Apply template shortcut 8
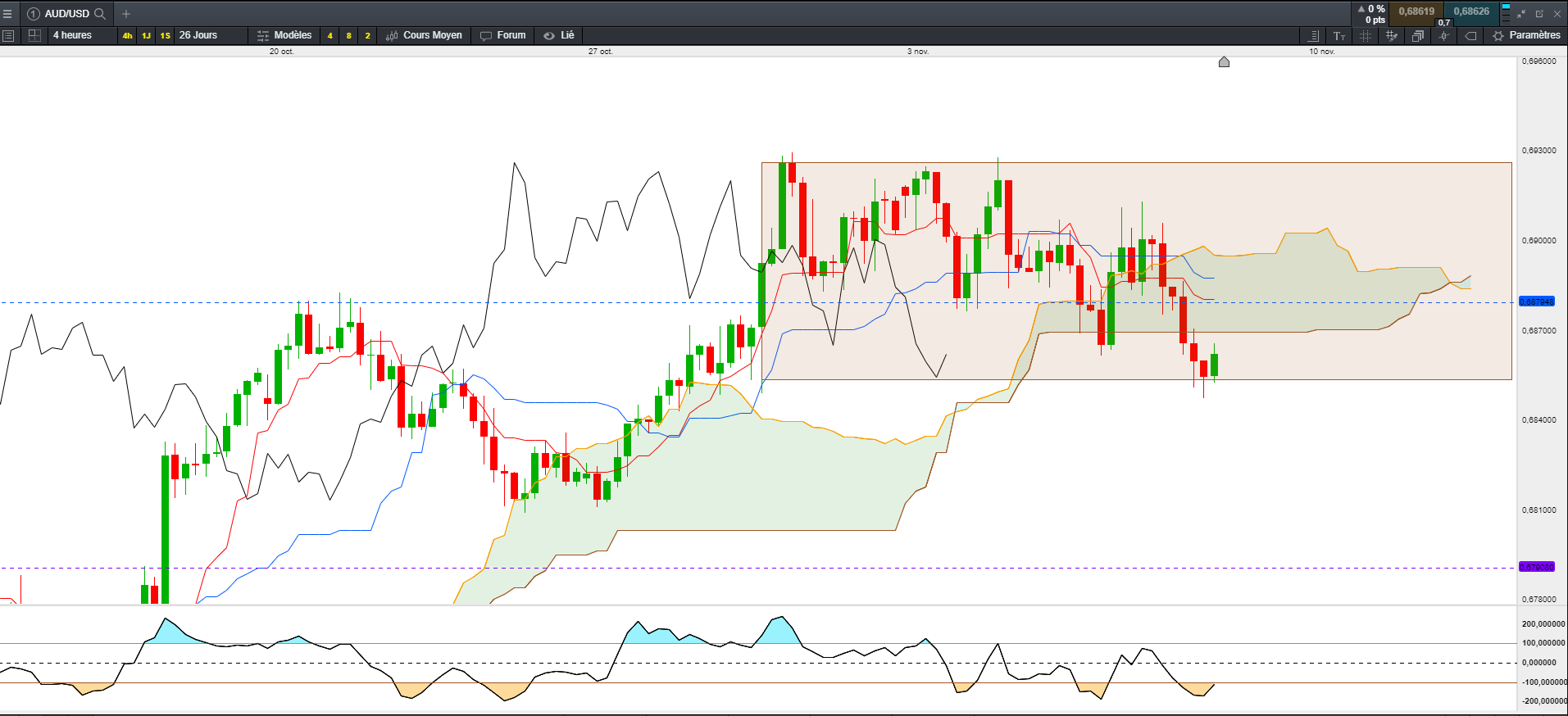Screen dimensions: 1568x716 point(349,35)
